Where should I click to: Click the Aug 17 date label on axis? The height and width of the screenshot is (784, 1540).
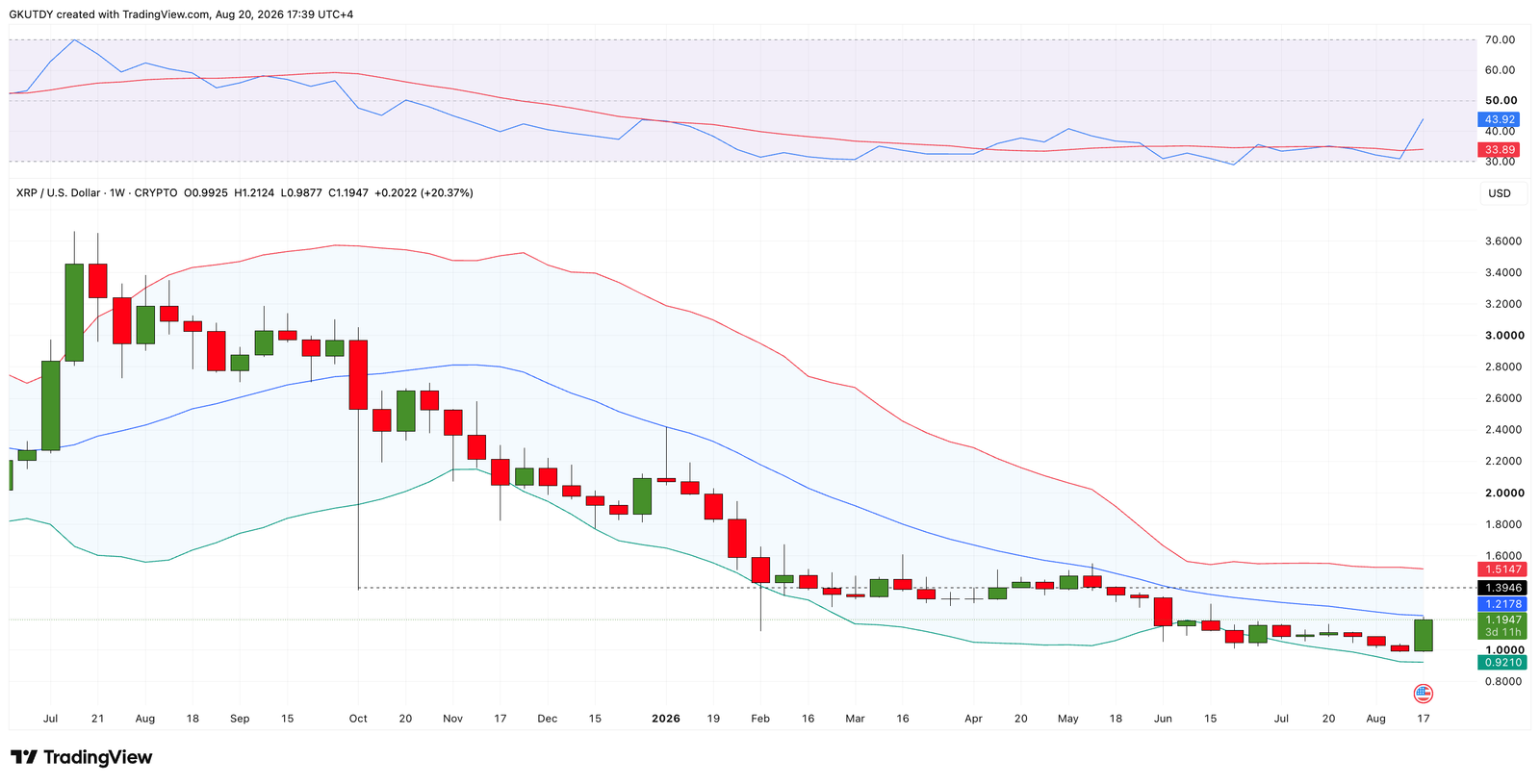click(x=1424, y=719)
